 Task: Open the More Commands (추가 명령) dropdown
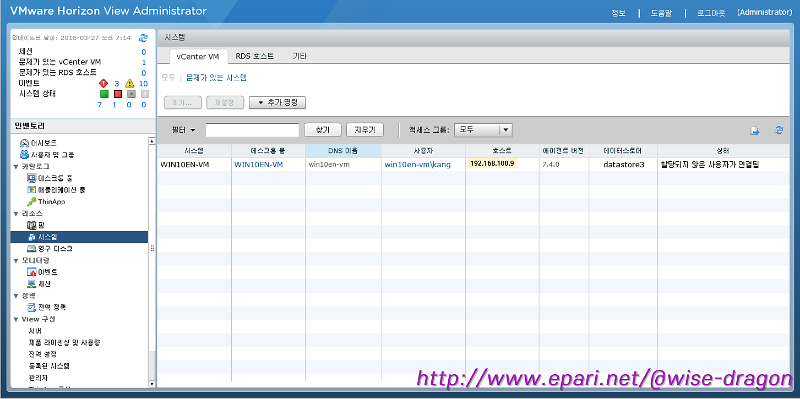[x=278, y=103]
